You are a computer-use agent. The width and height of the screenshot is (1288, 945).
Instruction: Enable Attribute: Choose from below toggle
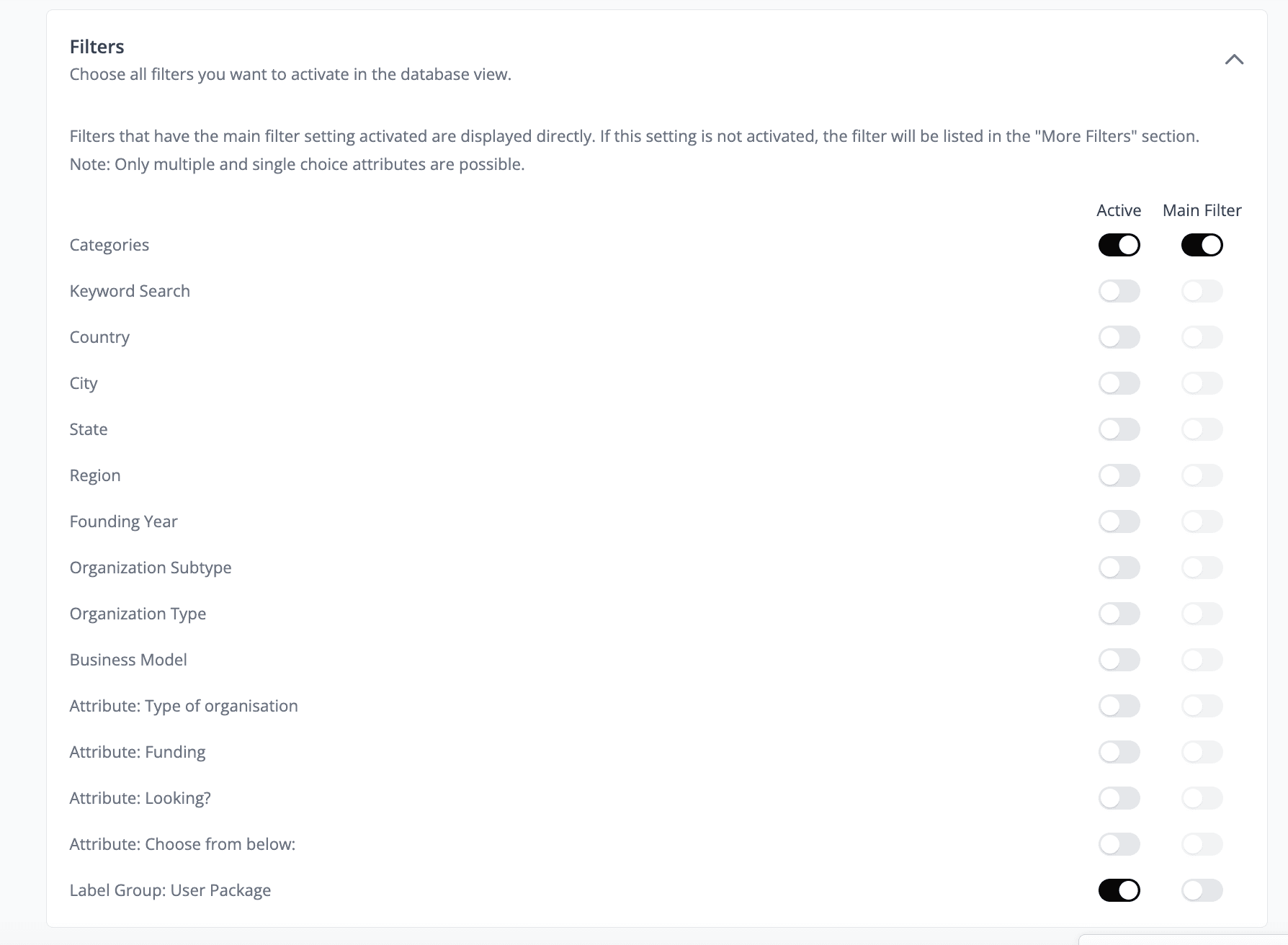point(1119,844)
